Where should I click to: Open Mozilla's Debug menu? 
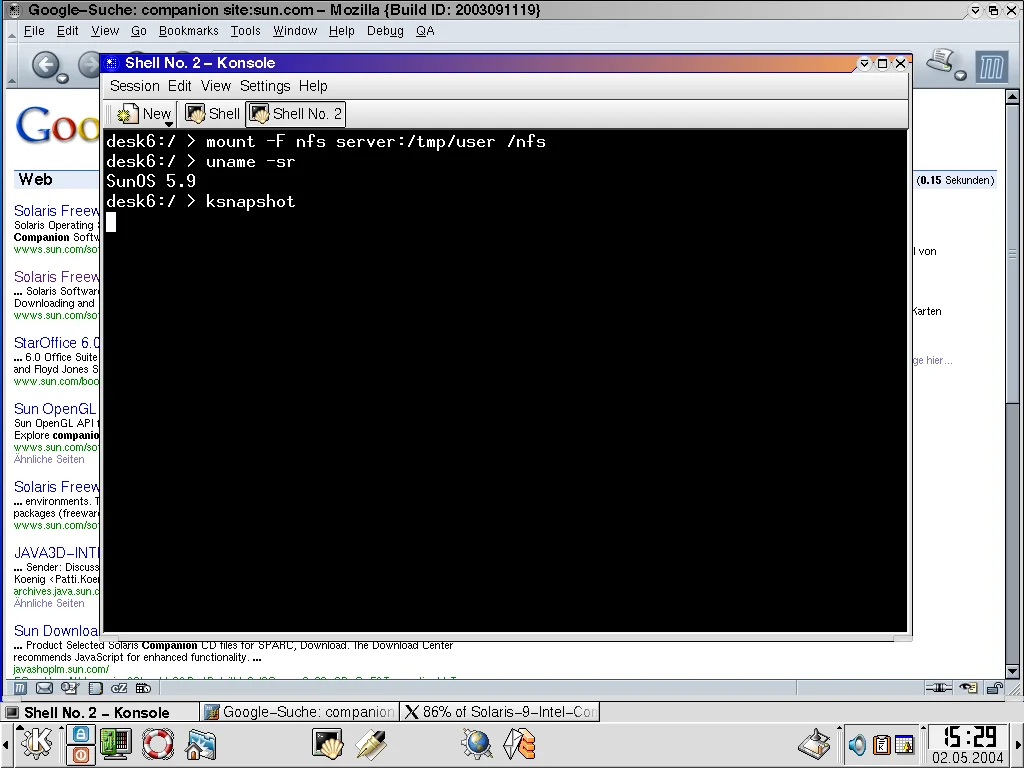coord(385,31)
